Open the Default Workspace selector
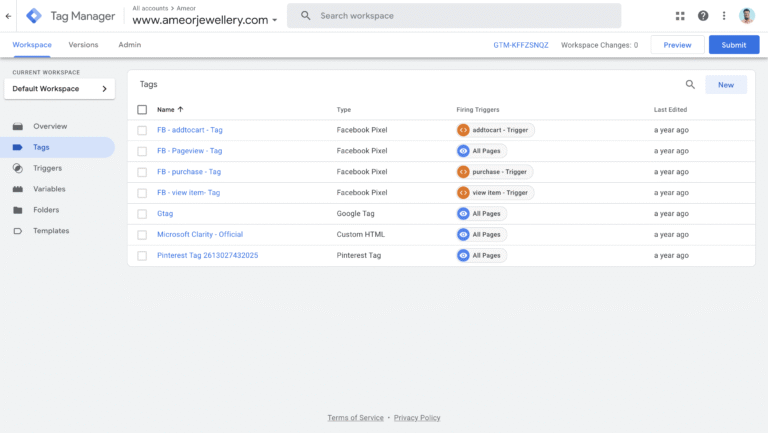Image resolution: width=768 pixels, height=433 pixels. tap(60, 89)
